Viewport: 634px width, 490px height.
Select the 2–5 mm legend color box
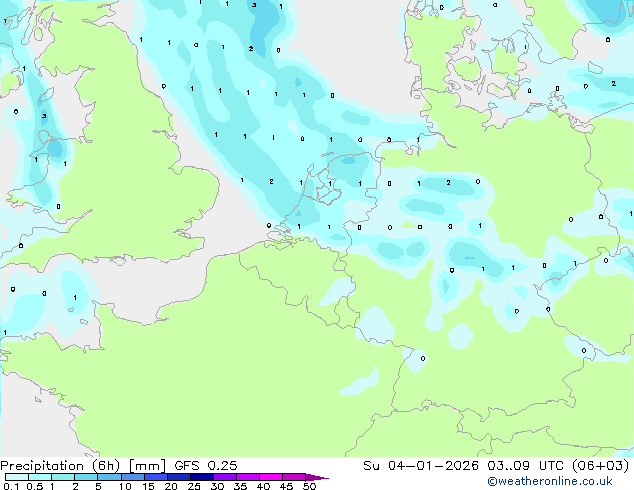tap(86, 477)
